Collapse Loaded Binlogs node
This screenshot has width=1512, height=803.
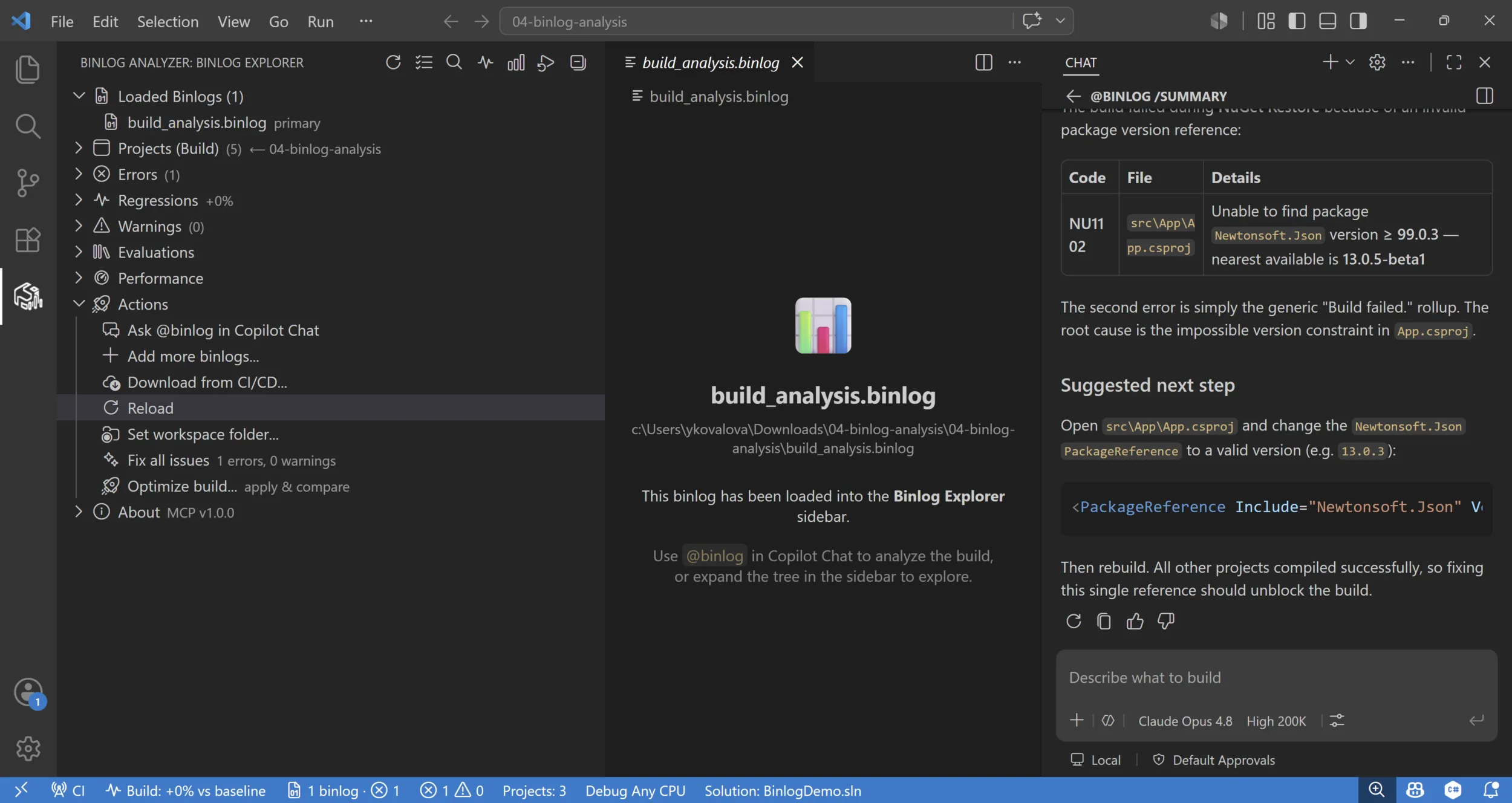click(79, 96)
